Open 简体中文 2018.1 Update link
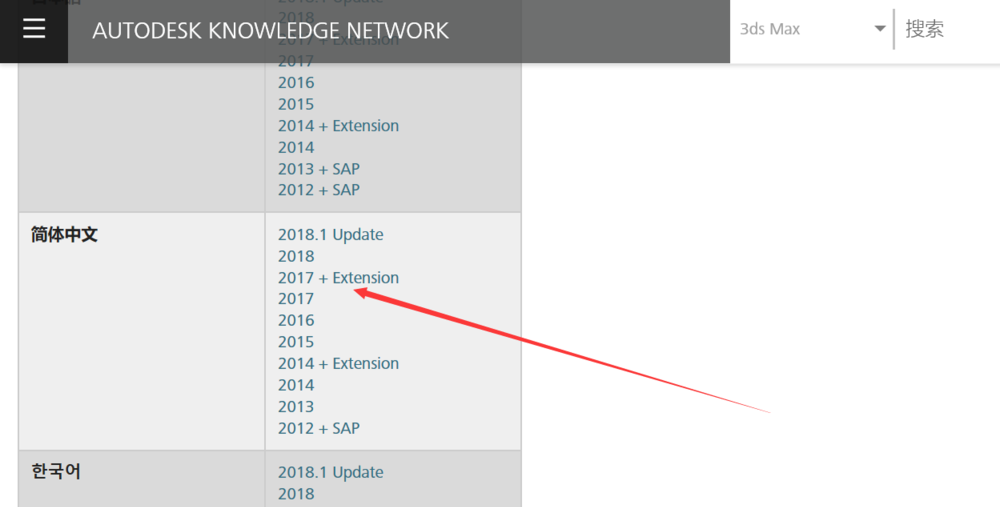 pyautogui.click(x=330, y=235)
